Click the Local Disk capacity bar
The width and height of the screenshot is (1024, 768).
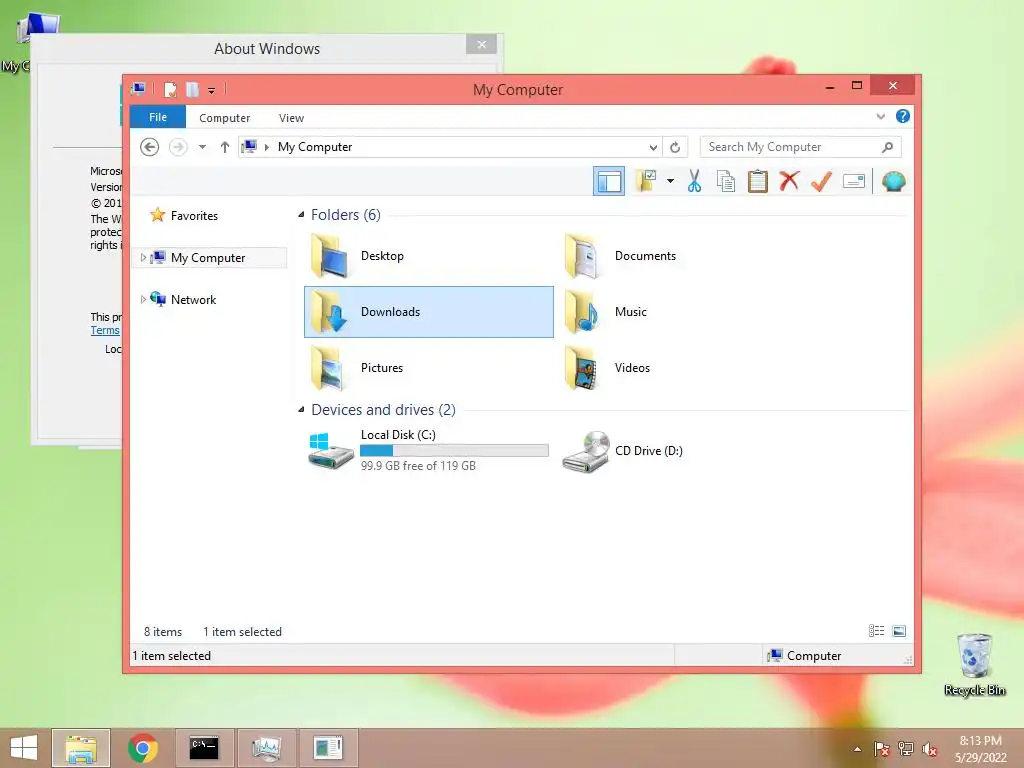coord(454,450)
